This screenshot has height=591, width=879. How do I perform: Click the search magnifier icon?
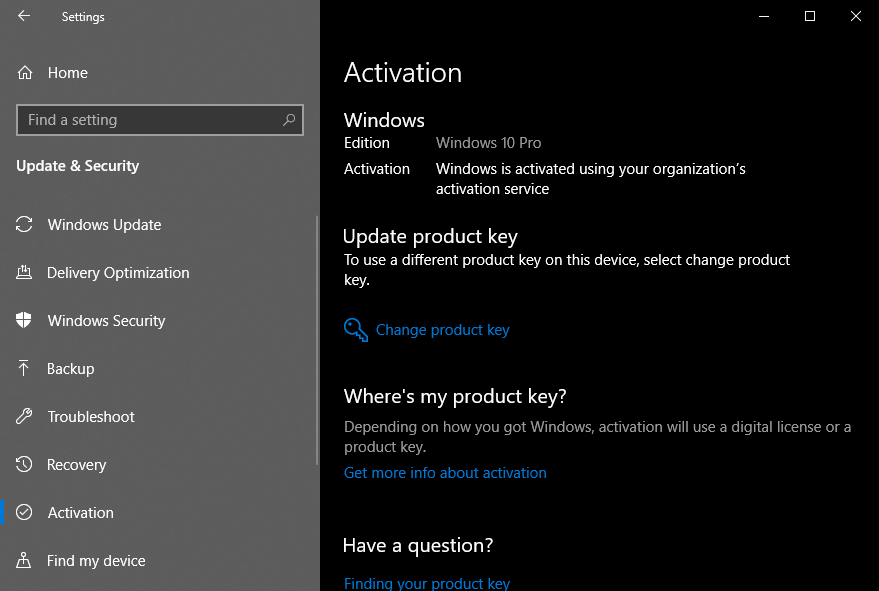click(289, 119)
